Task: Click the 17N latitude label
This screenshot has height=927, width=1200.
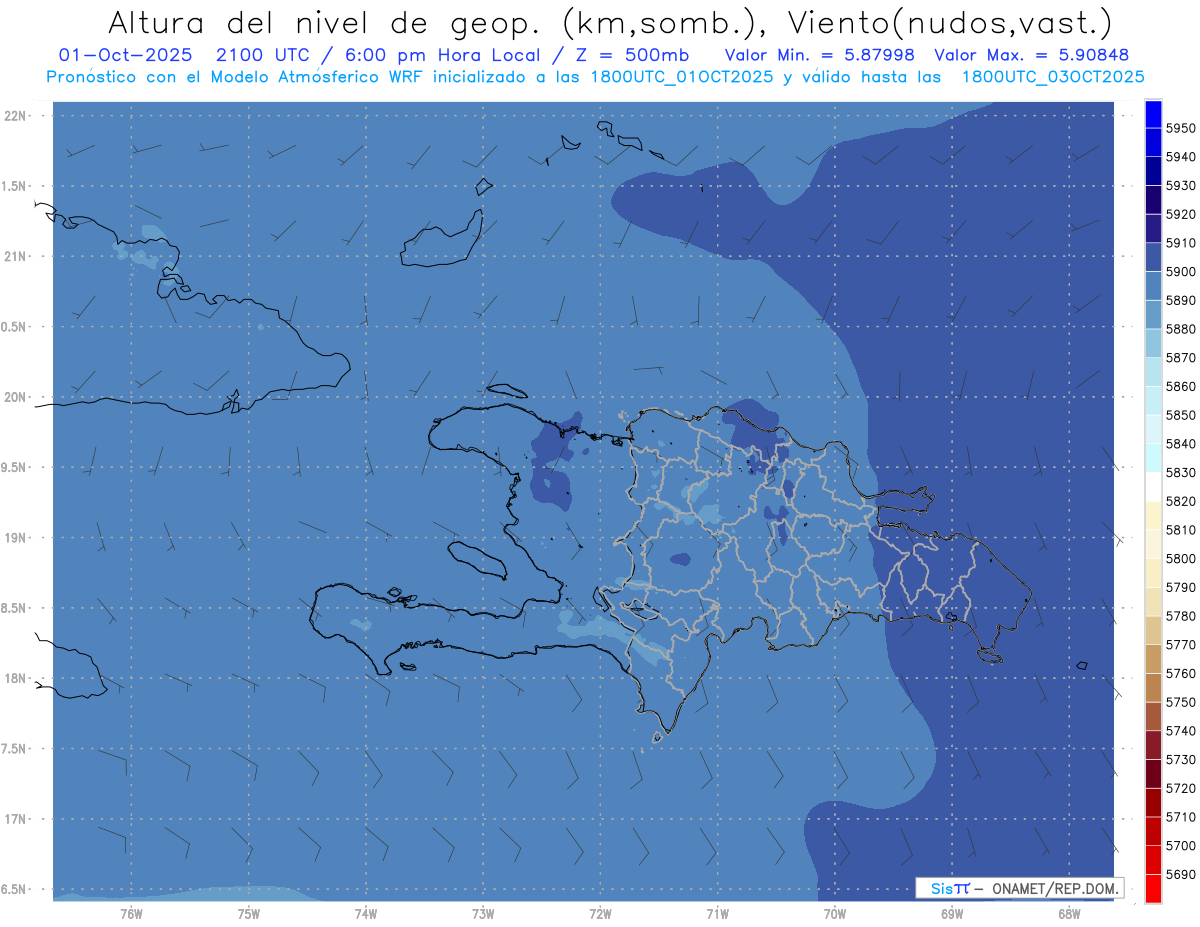Action: click(x=15, y=818)
